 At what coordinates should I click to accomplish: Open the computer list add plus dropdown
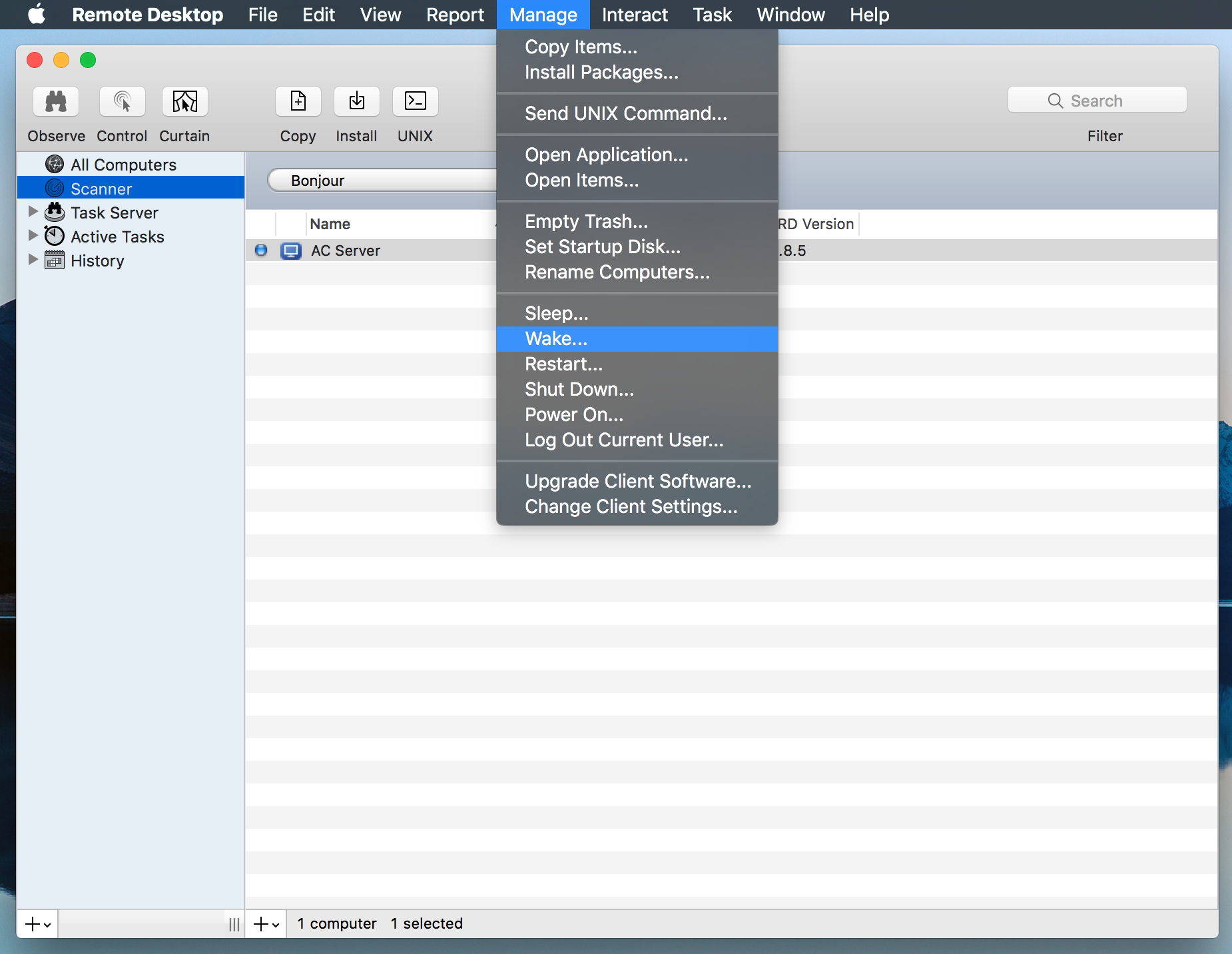click(266, 924)
